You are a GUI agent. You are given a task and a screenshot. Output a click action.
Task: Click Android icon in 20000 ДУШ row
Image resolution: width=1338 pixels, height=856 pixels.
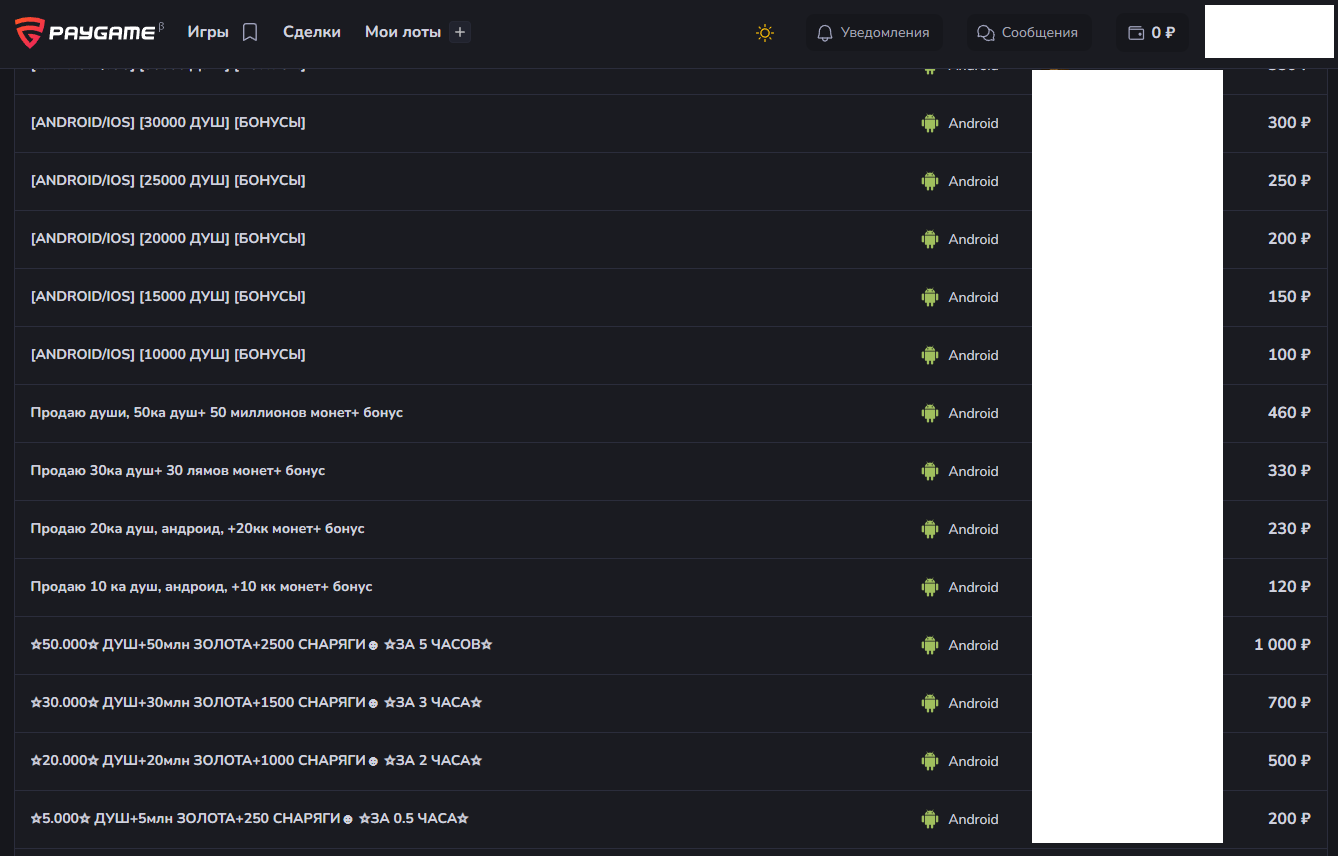(930, 239)
